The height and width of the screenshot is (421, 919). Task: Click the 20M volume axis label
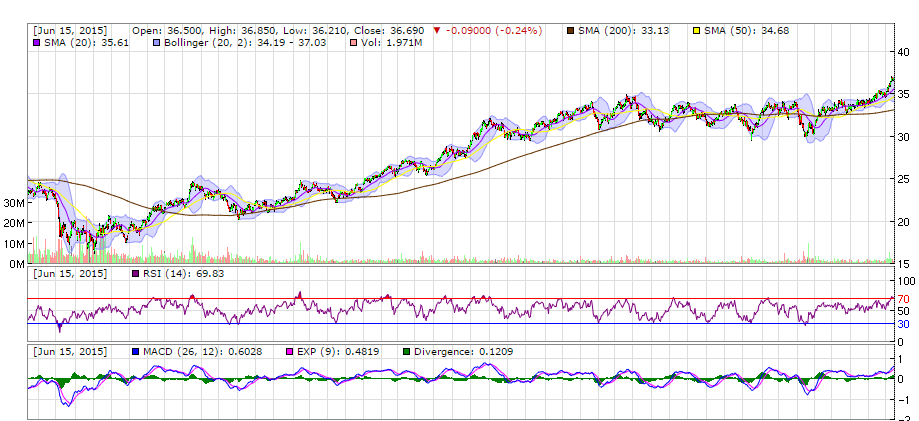click(13, 223)
